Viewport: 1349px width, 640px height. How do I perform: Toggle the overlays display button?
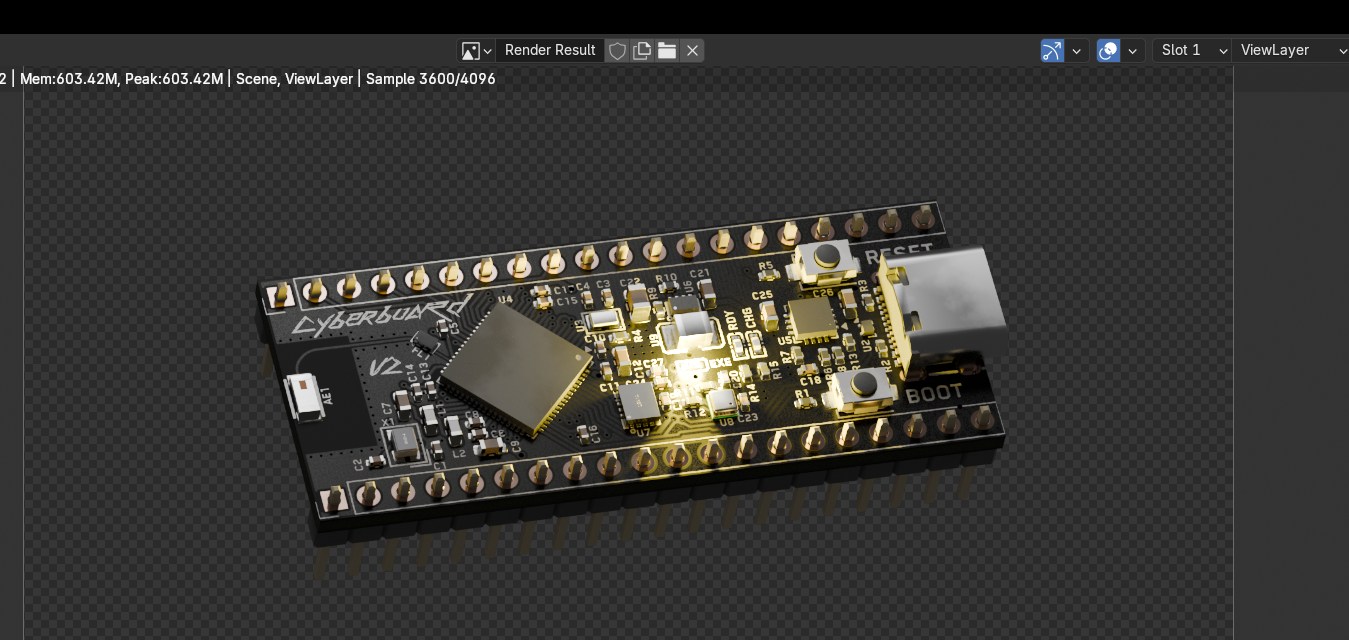tap(1108, 50)
